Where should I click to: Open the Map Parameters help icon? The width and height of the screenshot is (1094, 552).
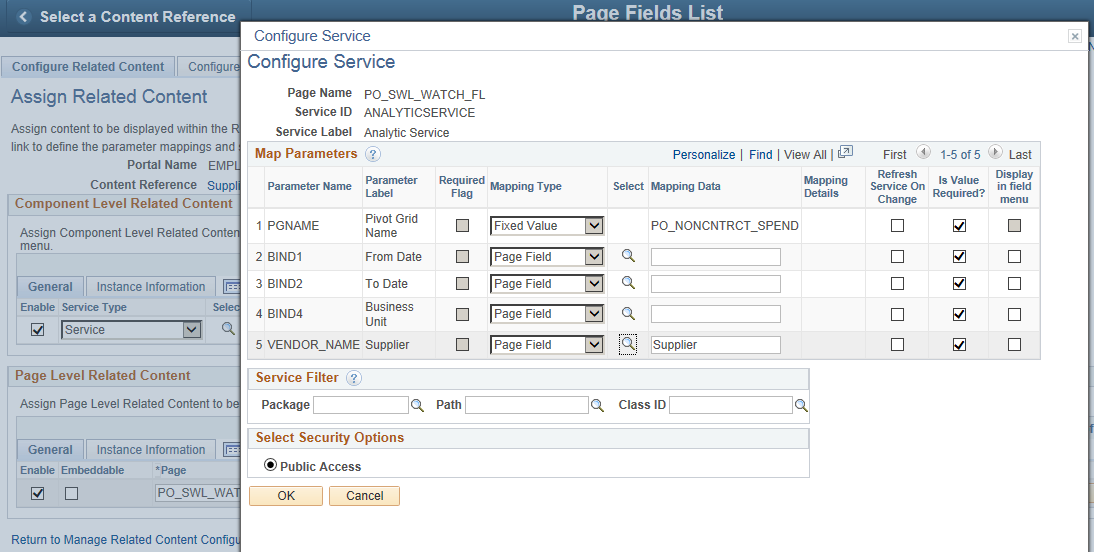pyautogui.click(x=373, y=154)
